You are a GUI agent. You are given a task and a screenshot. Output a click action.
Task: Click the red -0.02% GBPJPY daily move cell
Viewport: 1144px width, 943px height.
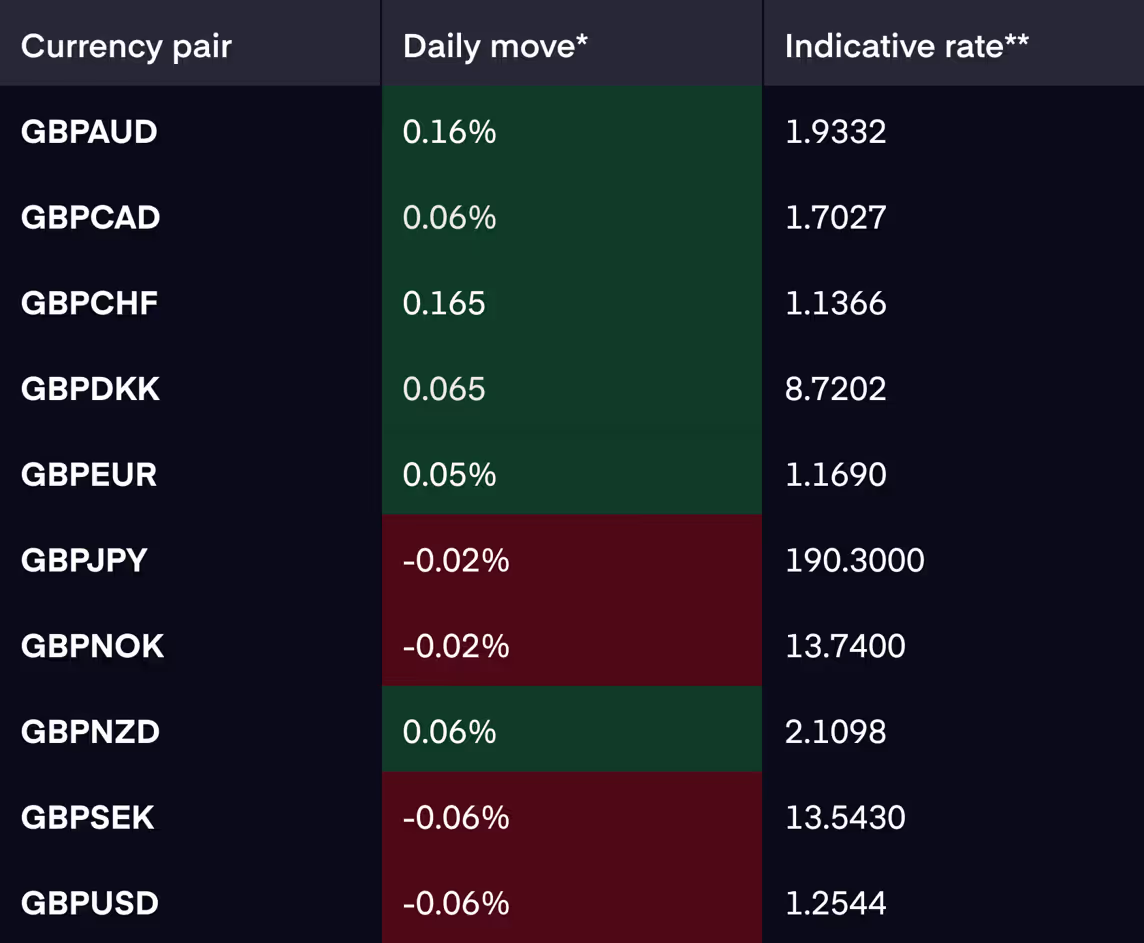[572, 558]
